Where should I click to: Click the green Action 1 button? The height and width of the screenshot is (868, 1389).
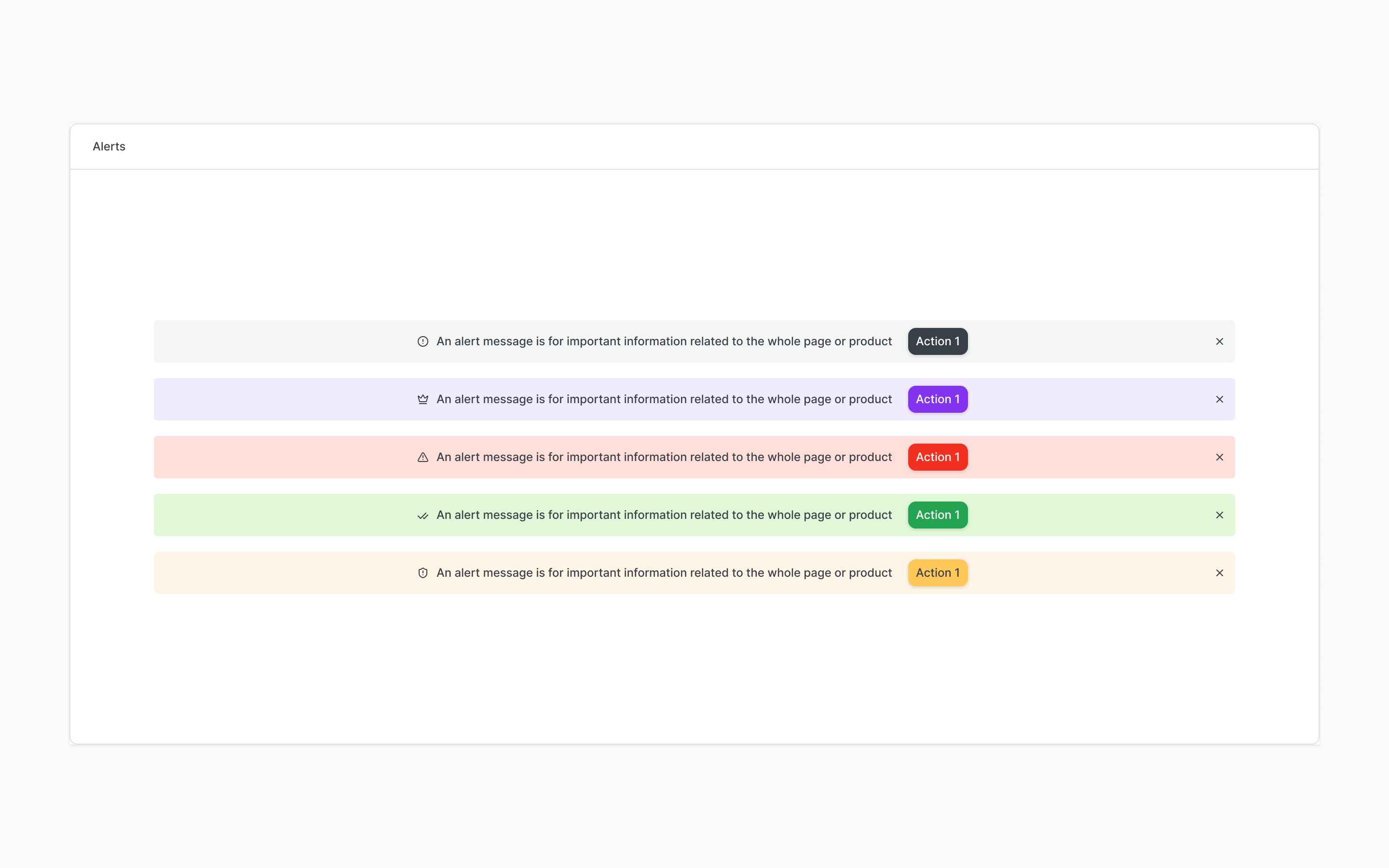pyautogui.click(x=937, y=515)
